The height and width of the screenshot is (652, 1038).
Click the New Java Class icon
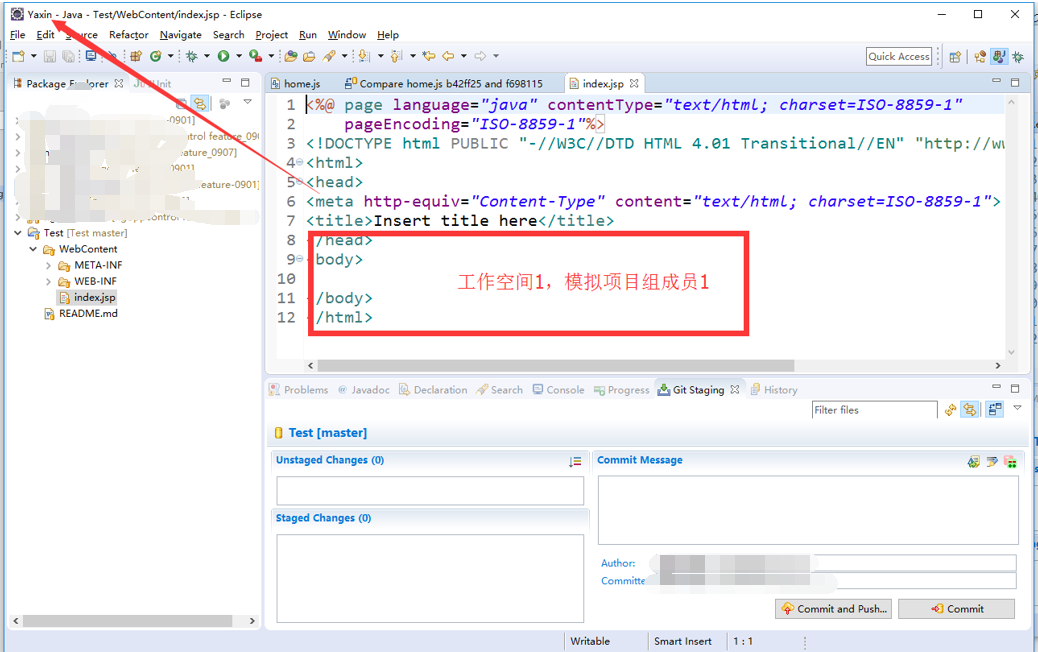coord(156,56)
